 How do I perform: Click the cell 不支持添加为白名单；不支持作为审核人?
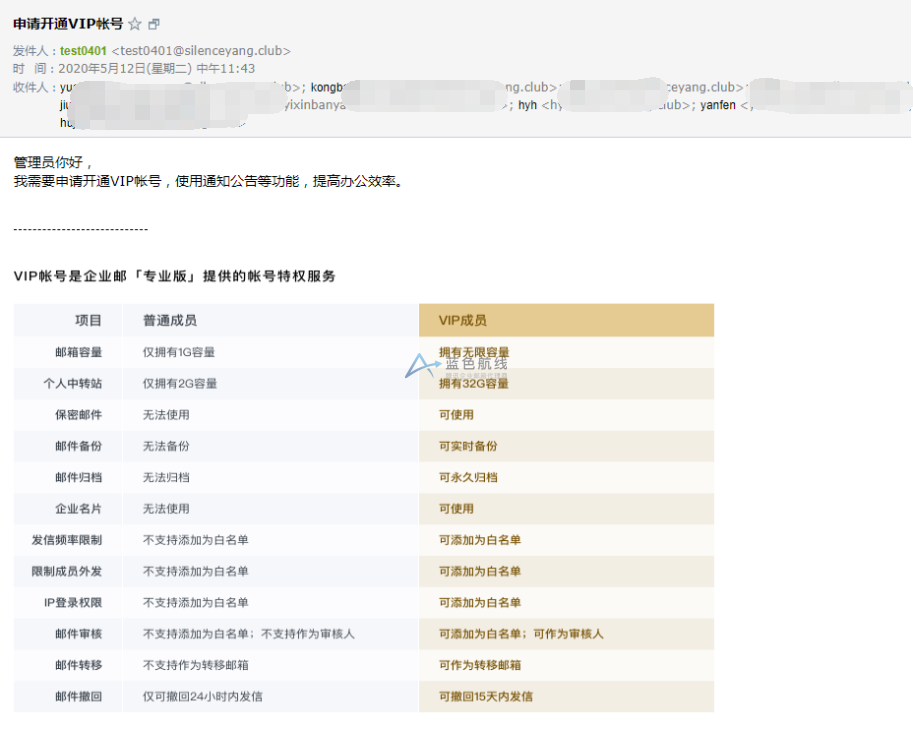click(x=249, y=634)
